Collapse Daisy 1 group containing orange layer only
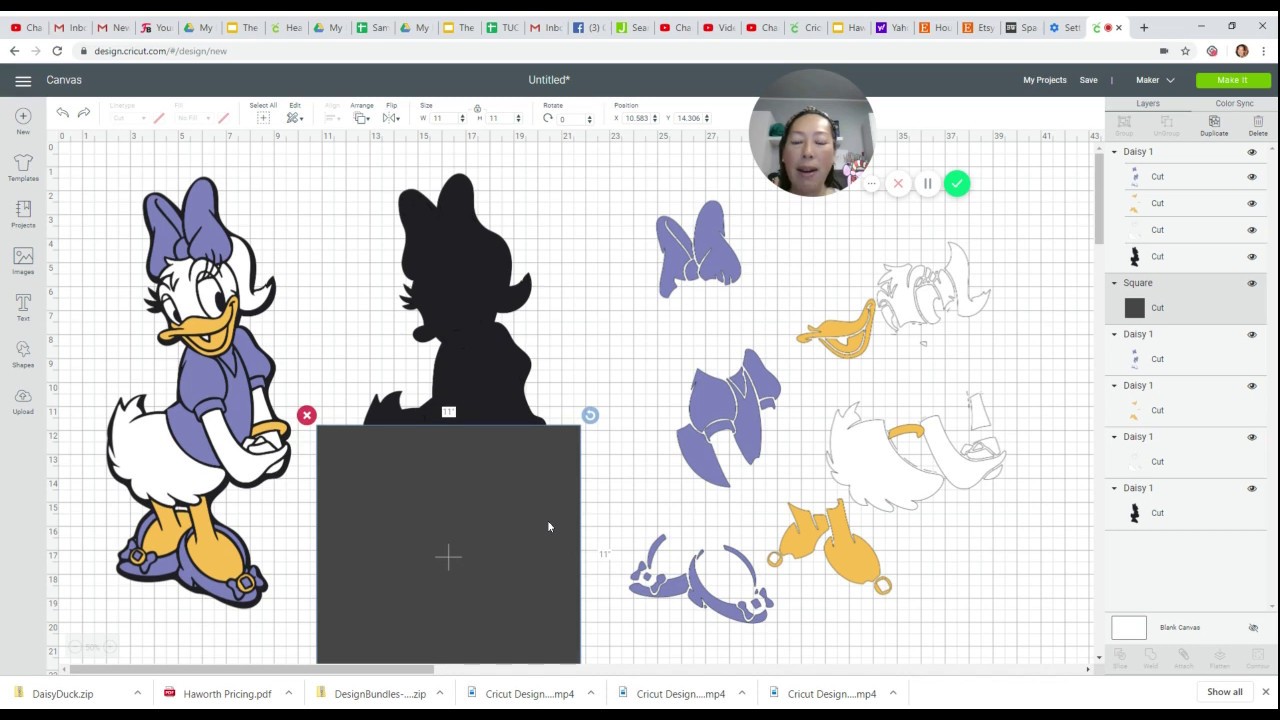Screen dimensions: 1280x720 tap(1114, 386)
